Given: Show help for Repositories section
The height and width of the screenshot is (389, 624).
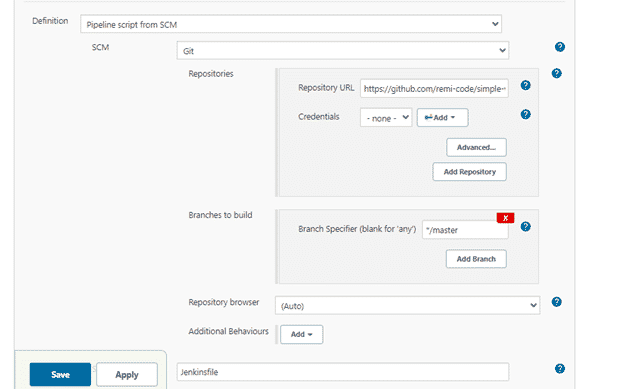Looking at the screenshot, I should [556, 73].
